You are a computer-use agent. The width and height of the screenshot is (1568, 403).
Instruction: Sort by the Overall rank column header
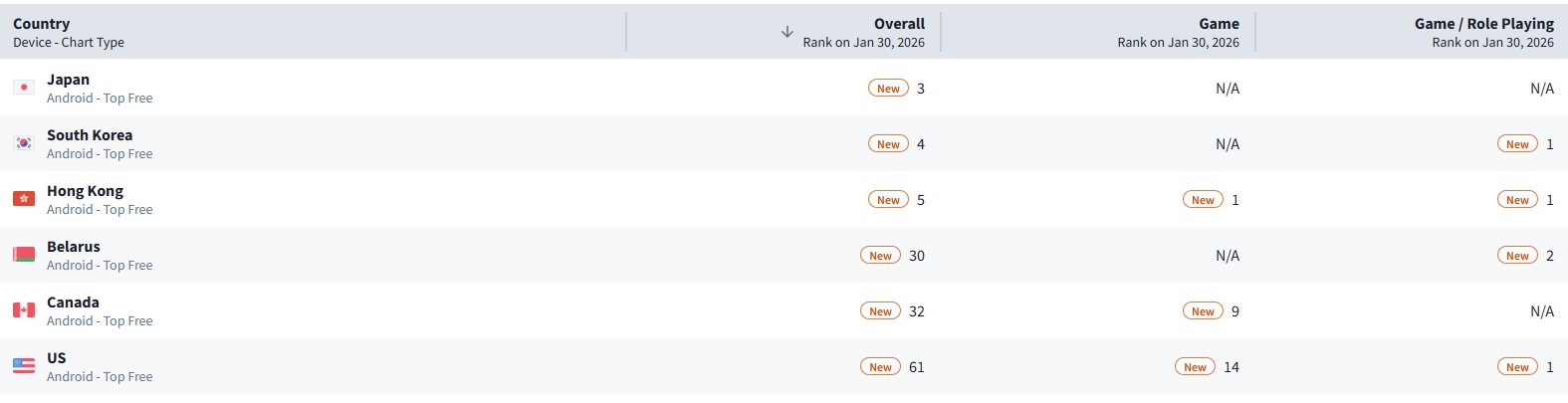[898, 24]
